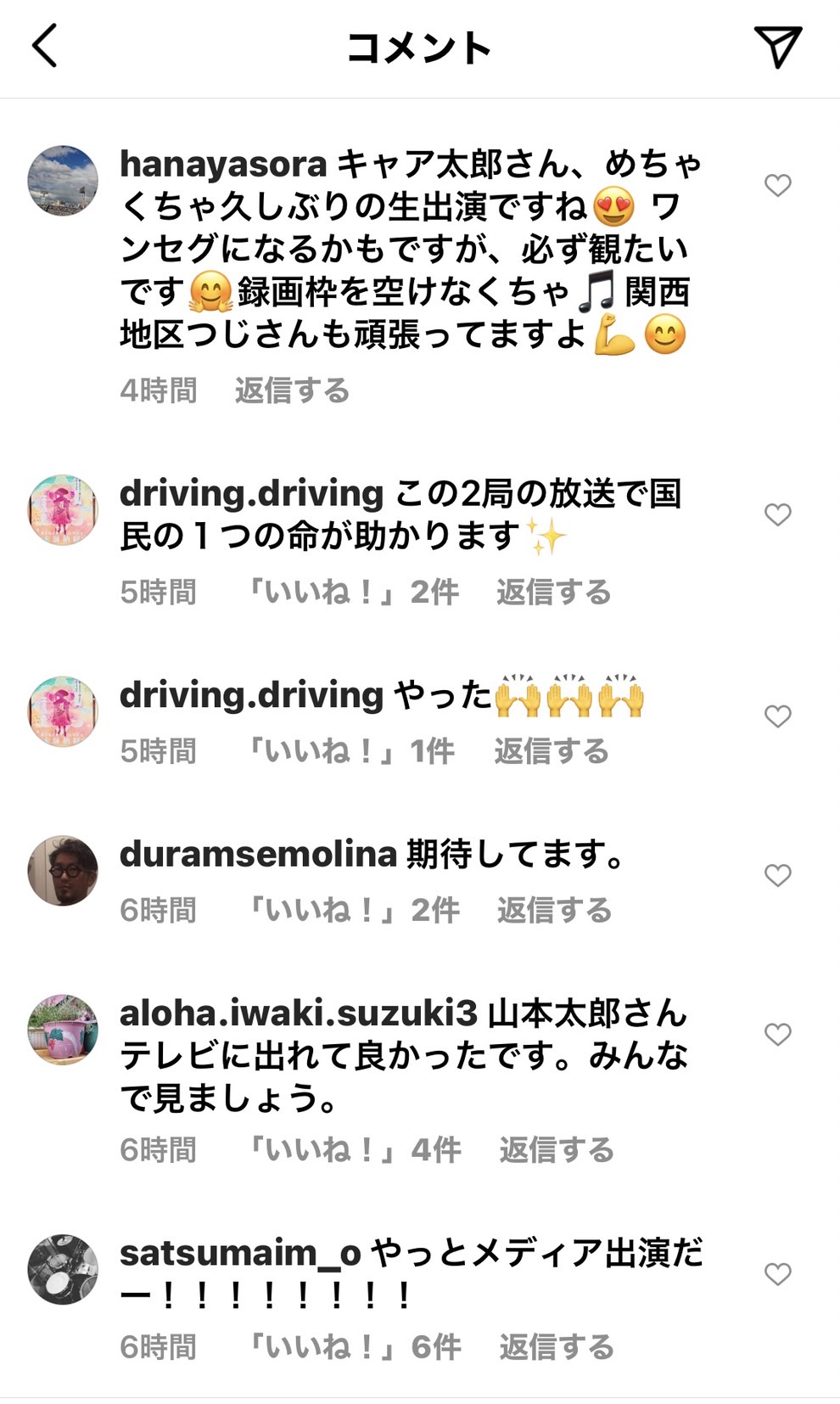Image resolution: width=840 pixels, height=1404 pixels.
Task: Like driving.driving's comment about 2局の放送
Action: [x=777, y=514]
